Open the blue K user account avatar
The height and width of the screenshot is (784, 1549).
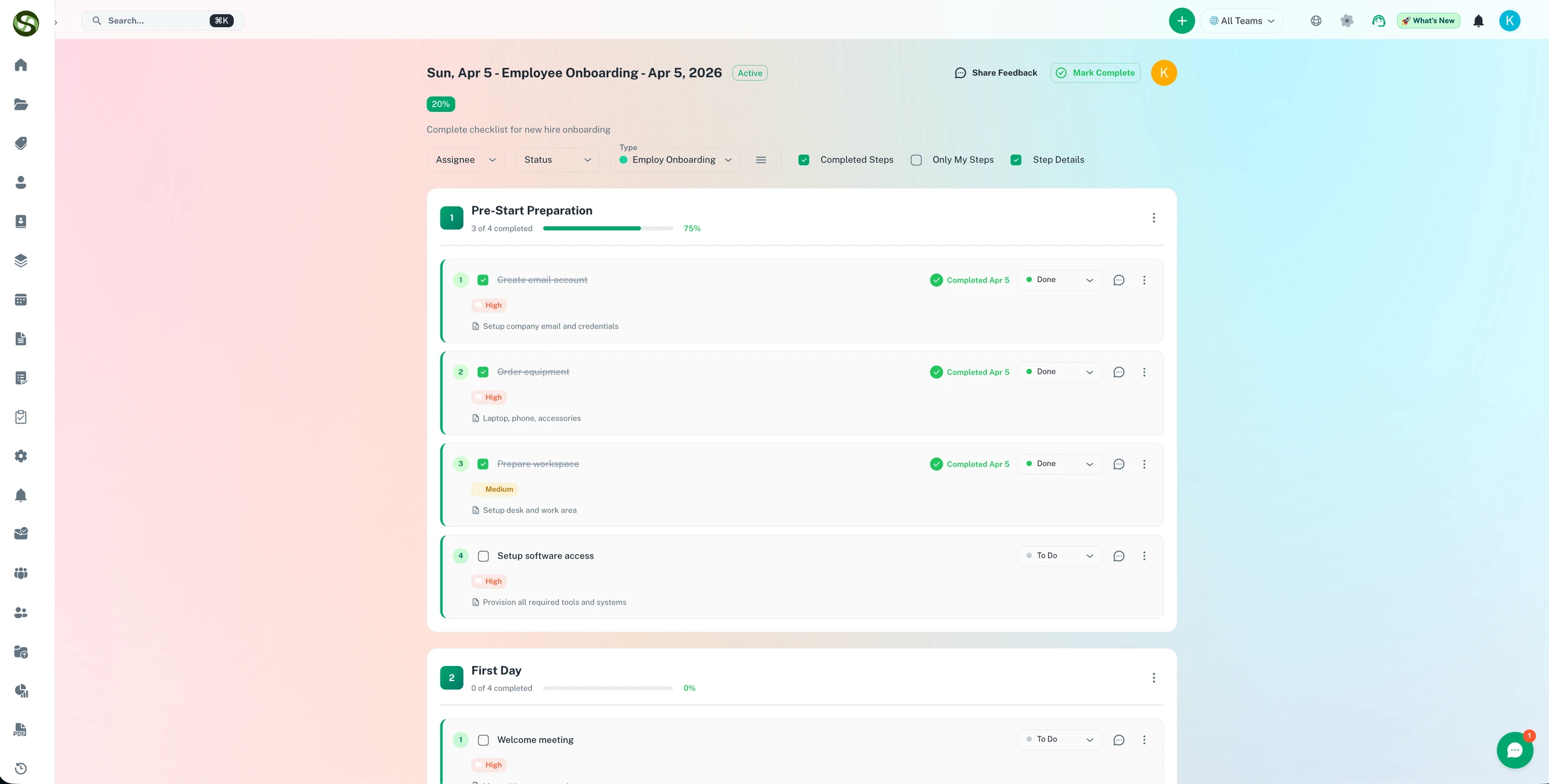[1510, 21]
